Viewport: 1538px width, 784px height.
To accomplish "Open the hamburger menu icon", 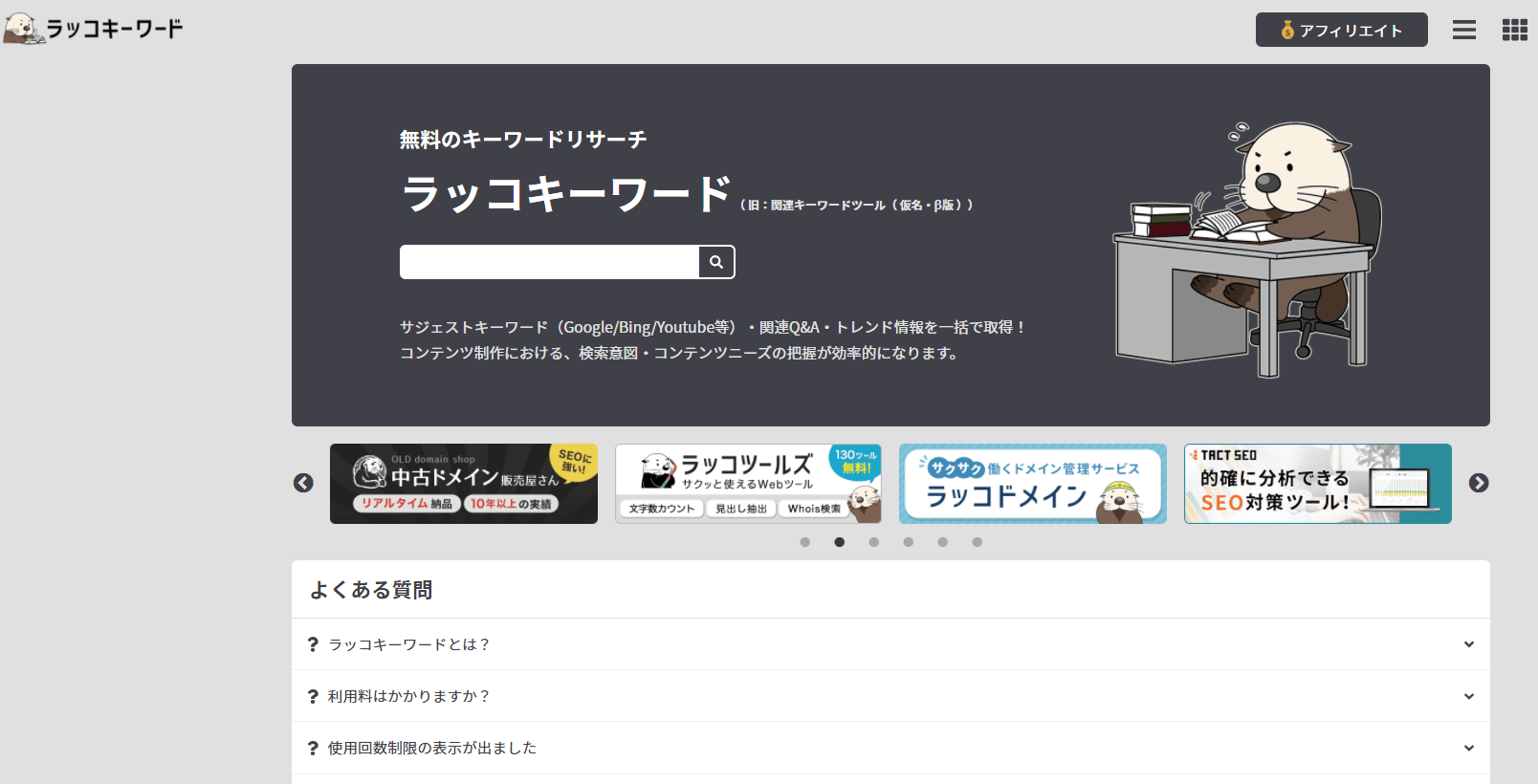I will point(1463,30).
